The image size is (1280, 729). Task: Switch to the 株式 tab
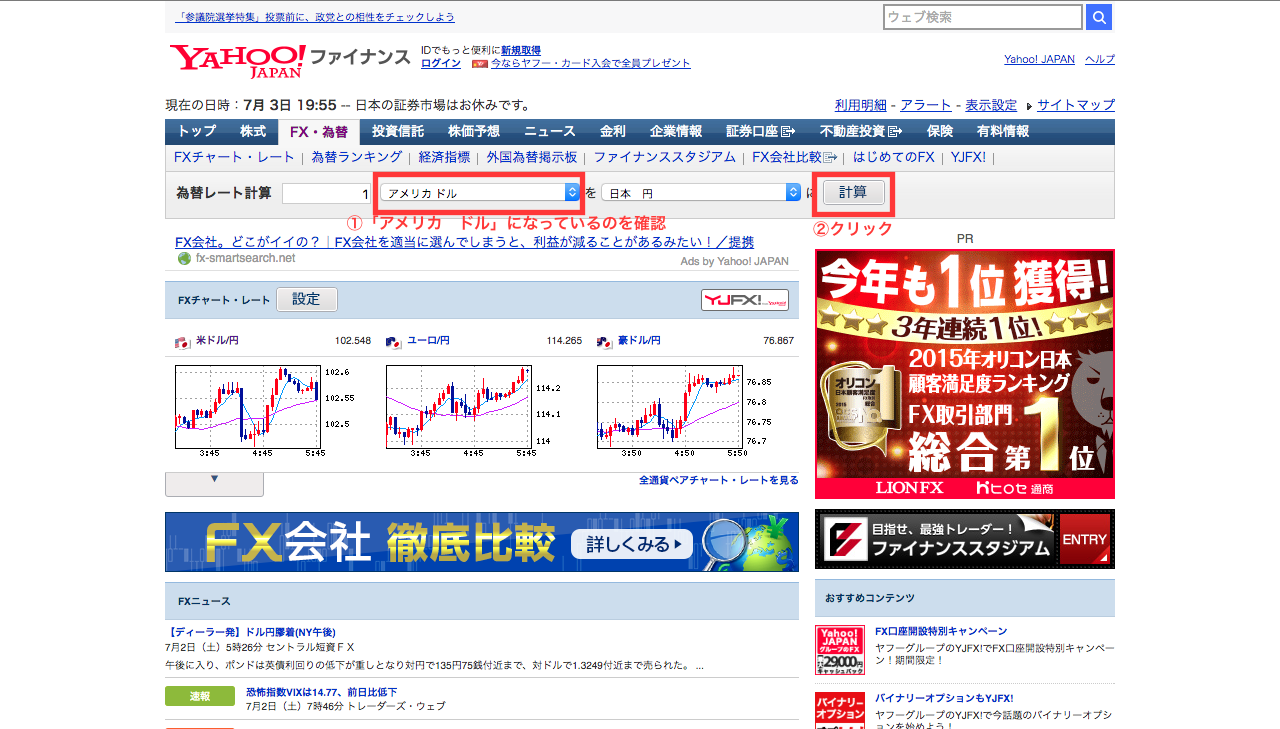tap(253, 132)
